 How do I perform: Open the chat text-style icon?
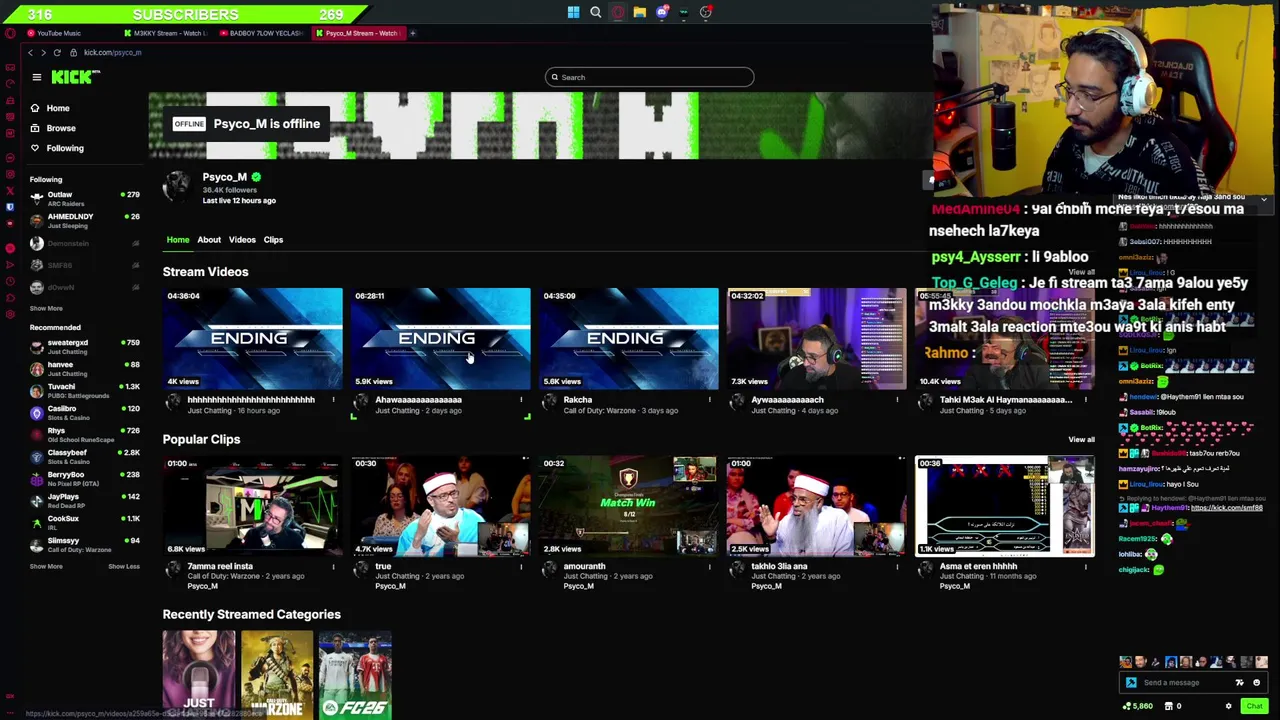tap(1240, 683)
